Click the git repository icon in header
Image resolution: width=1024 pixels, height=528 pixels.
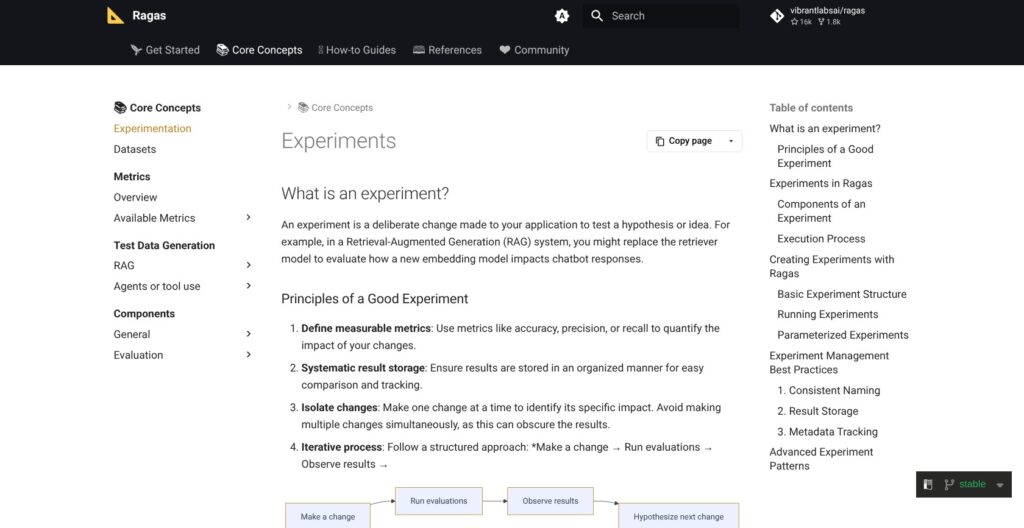(x=776, y=16)
